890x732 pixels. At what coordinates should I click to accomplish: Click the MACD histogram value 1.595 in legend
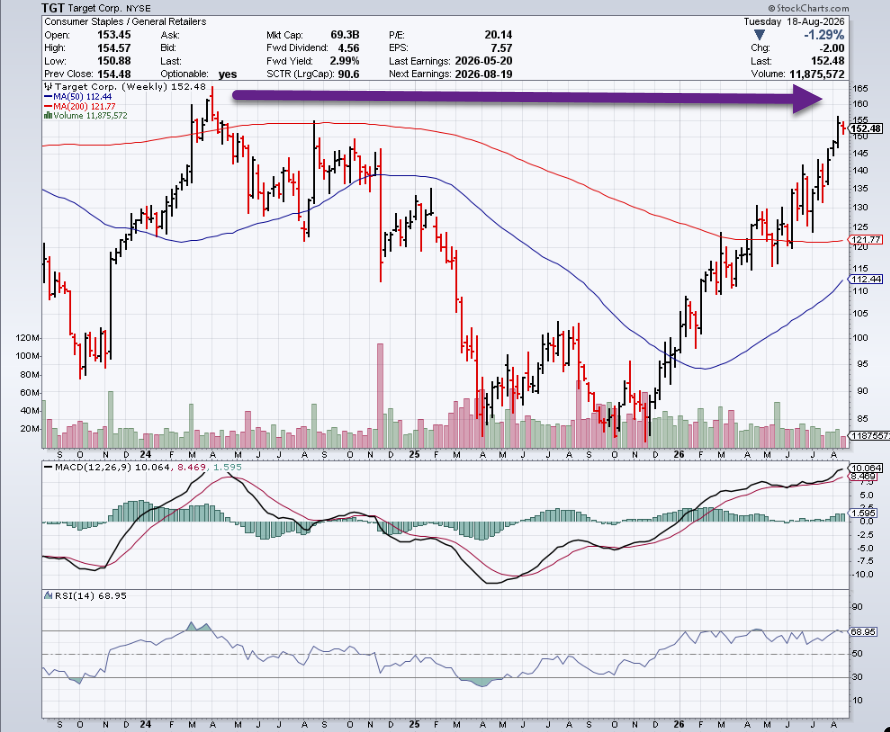(x=228, y=467)
